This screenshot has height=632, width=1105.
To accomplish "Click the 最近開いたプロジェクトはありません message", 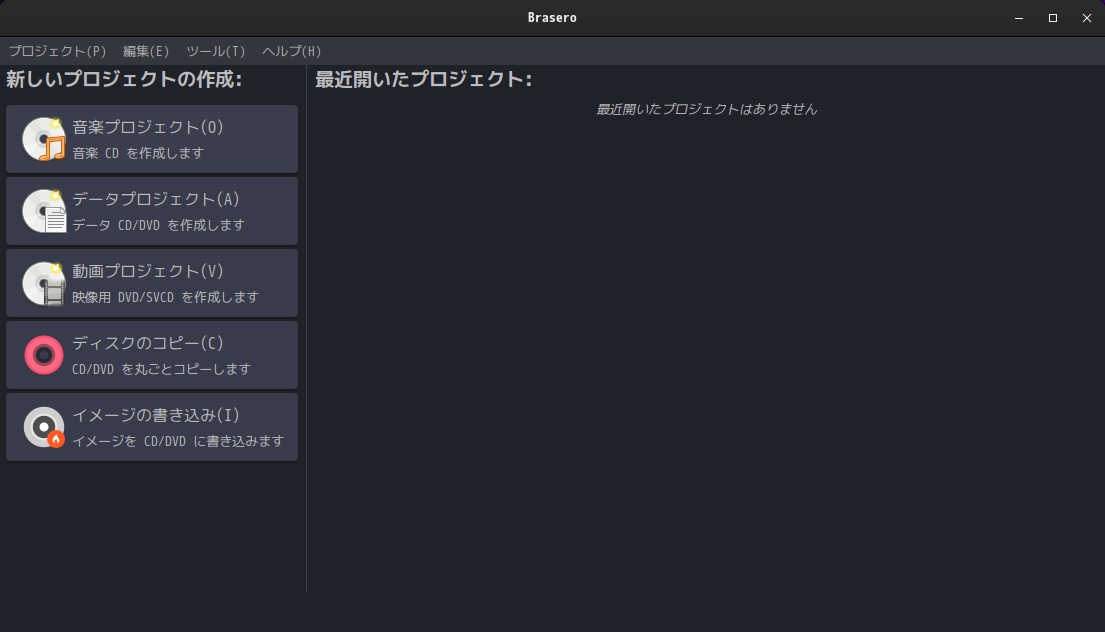I will (706, 109).
